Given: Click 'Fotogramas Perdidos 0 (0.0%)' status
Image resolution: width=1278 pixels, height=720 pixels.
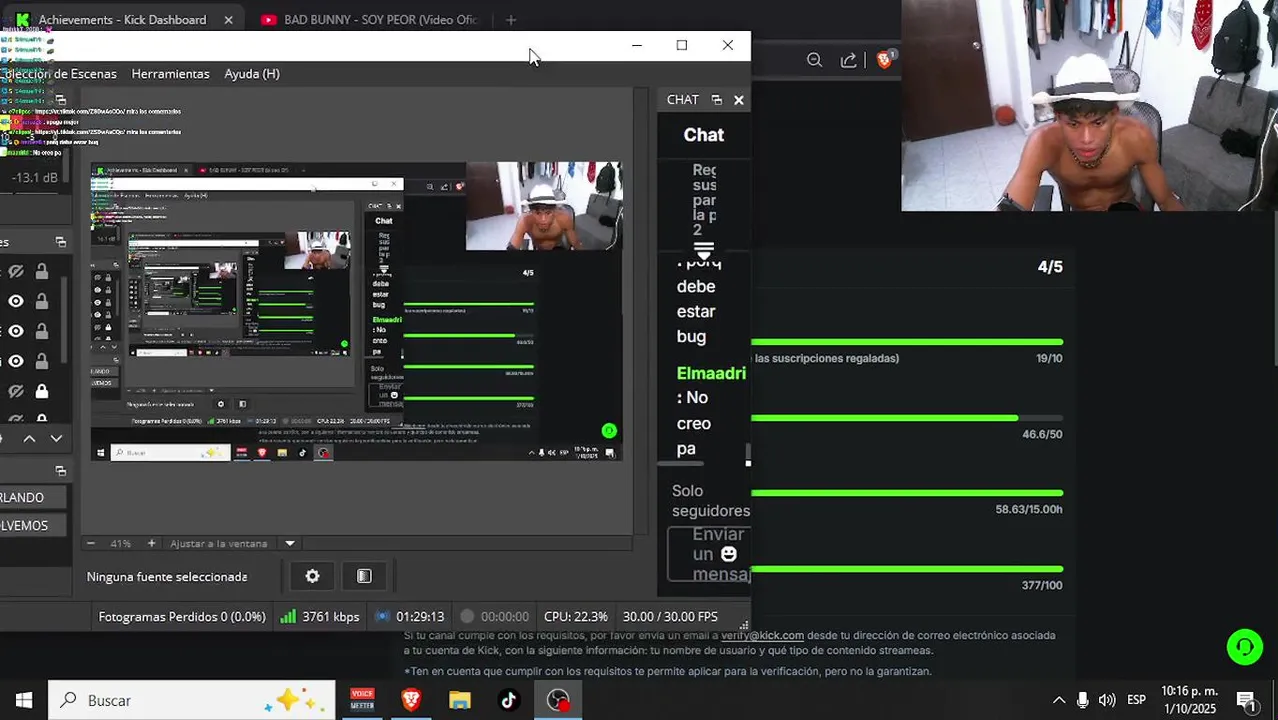Looking at the screenshot, I should [x=182, y=617].
